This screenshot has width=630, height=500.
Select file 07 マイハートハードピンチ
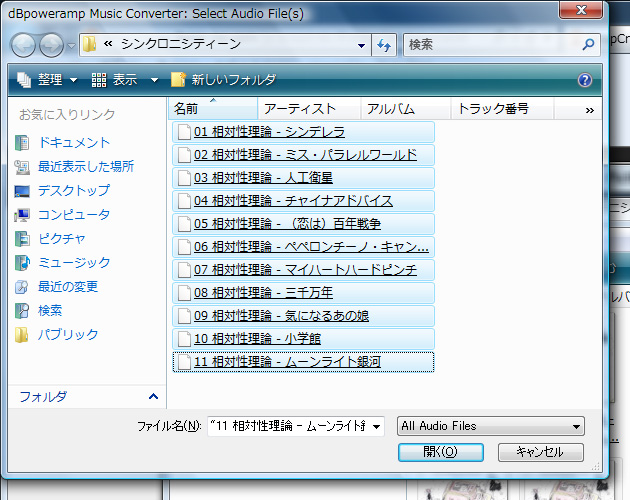click(x=303, y=270)
